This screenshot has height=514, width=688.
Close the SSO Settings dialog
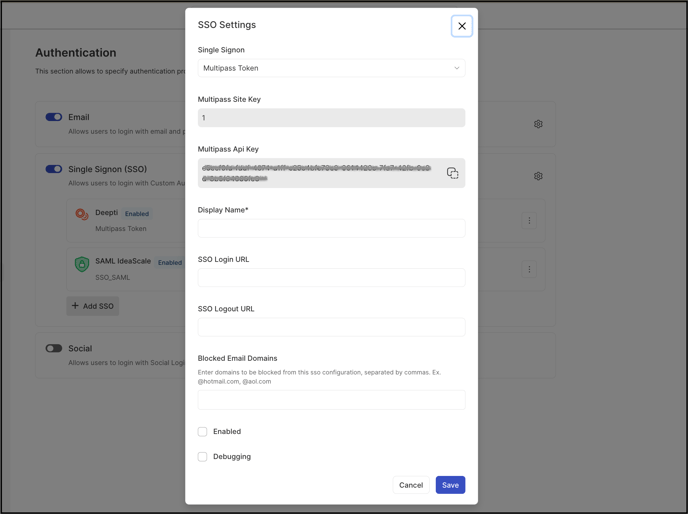pyautogui.click(x=462, y=26)
